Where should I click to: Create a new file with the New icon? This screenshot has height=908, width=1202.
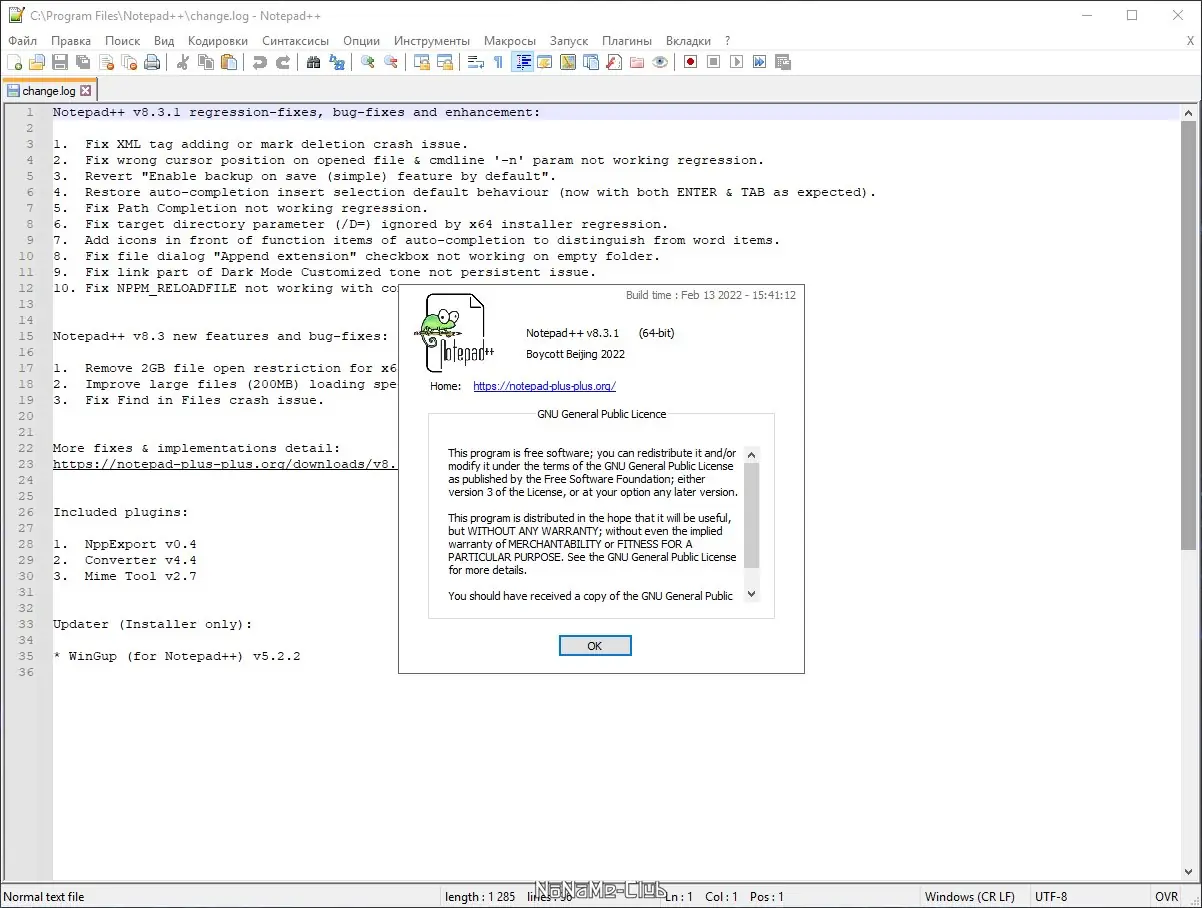(x=14, y=62)
